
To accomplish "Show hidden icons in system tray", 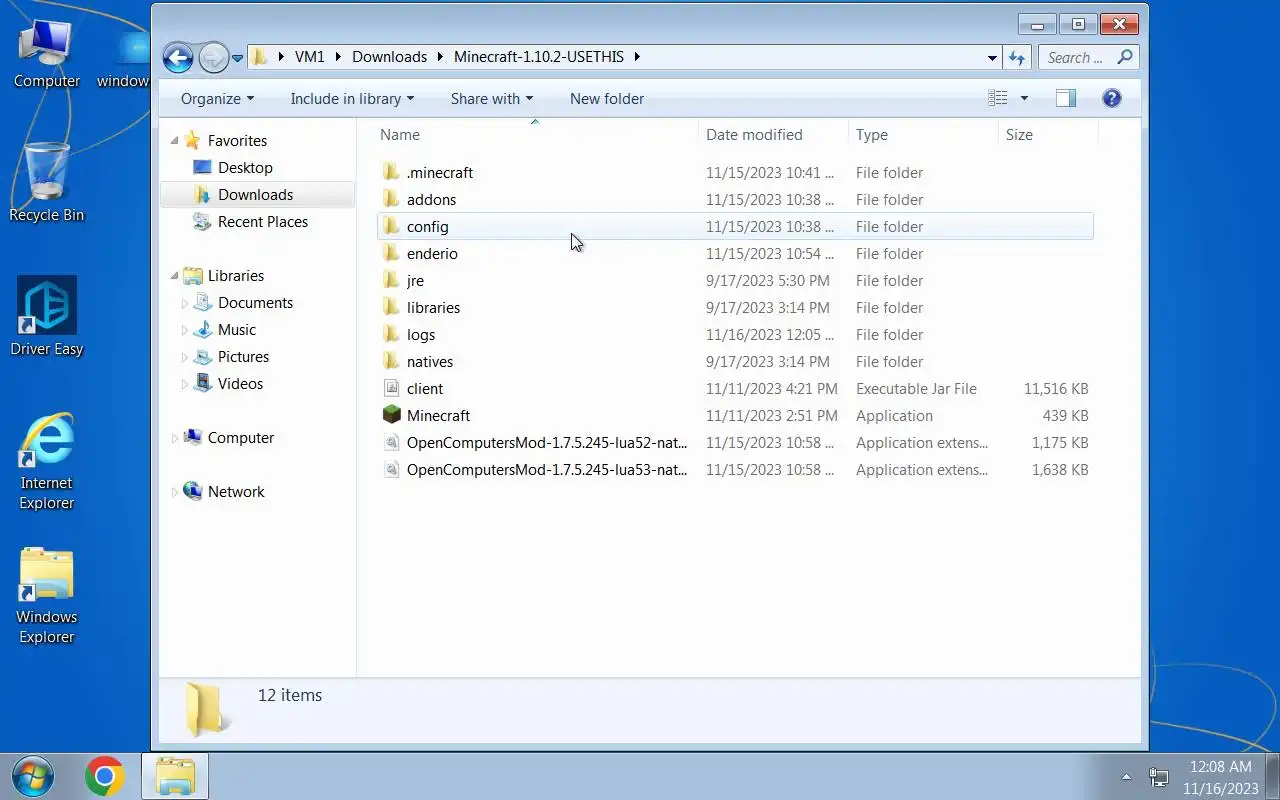I will (1126, 776).
